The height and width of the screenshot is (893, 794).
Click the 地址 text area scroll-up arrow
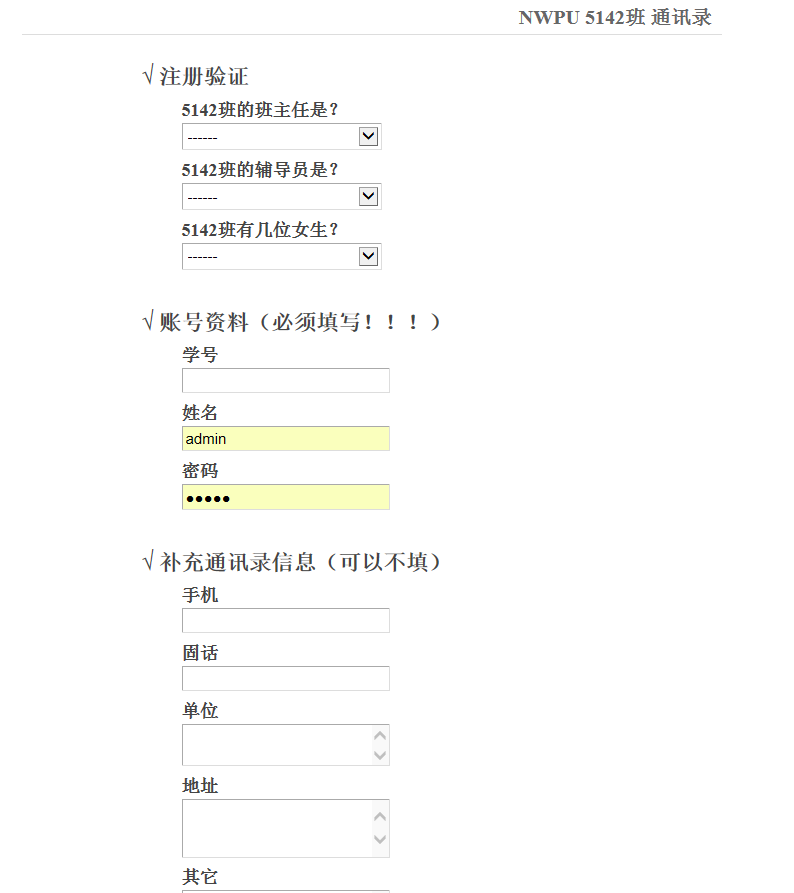click(x=380, y=815)
